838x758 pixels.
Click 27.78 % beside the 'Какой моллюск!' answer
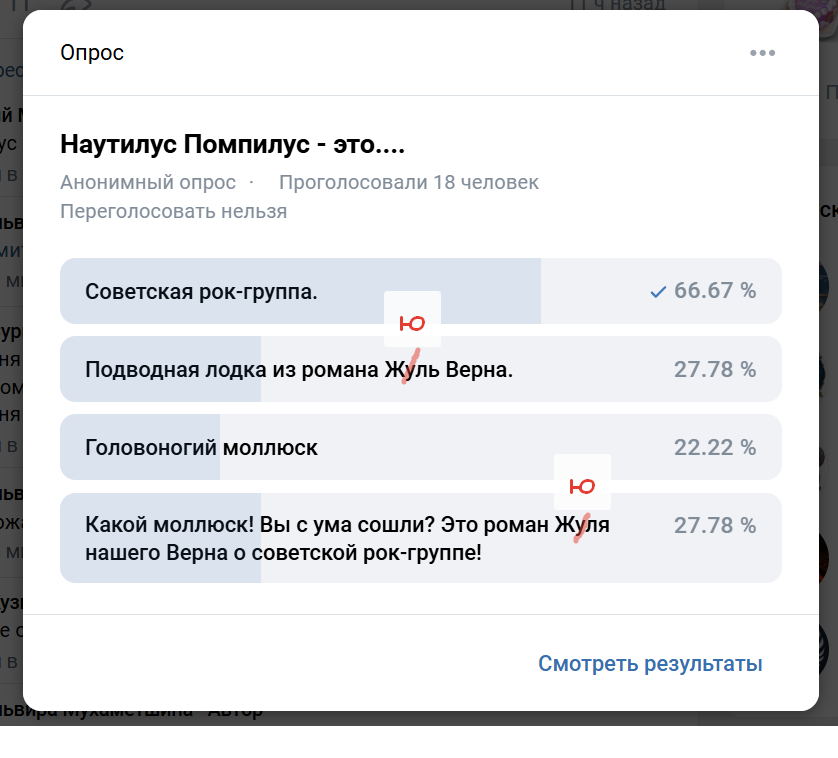715,525
